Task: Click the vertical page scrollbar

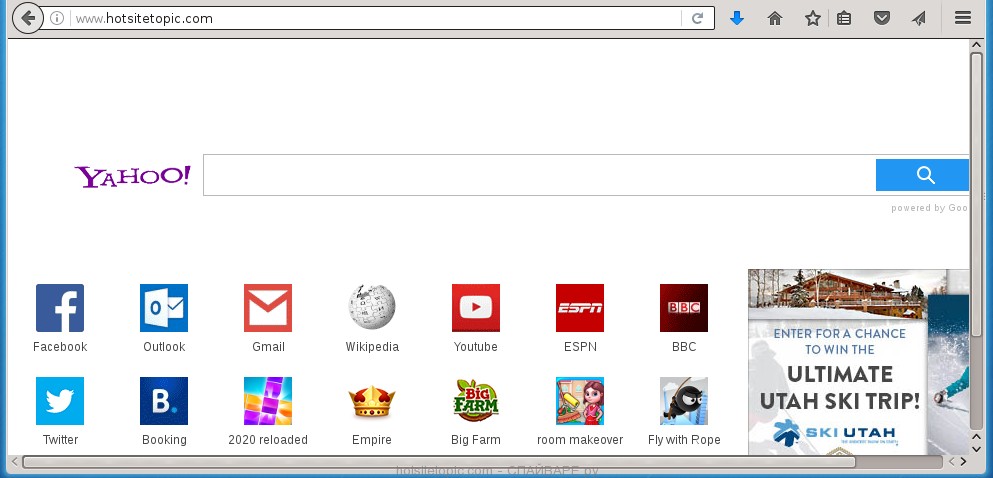Action: [976, 230]
